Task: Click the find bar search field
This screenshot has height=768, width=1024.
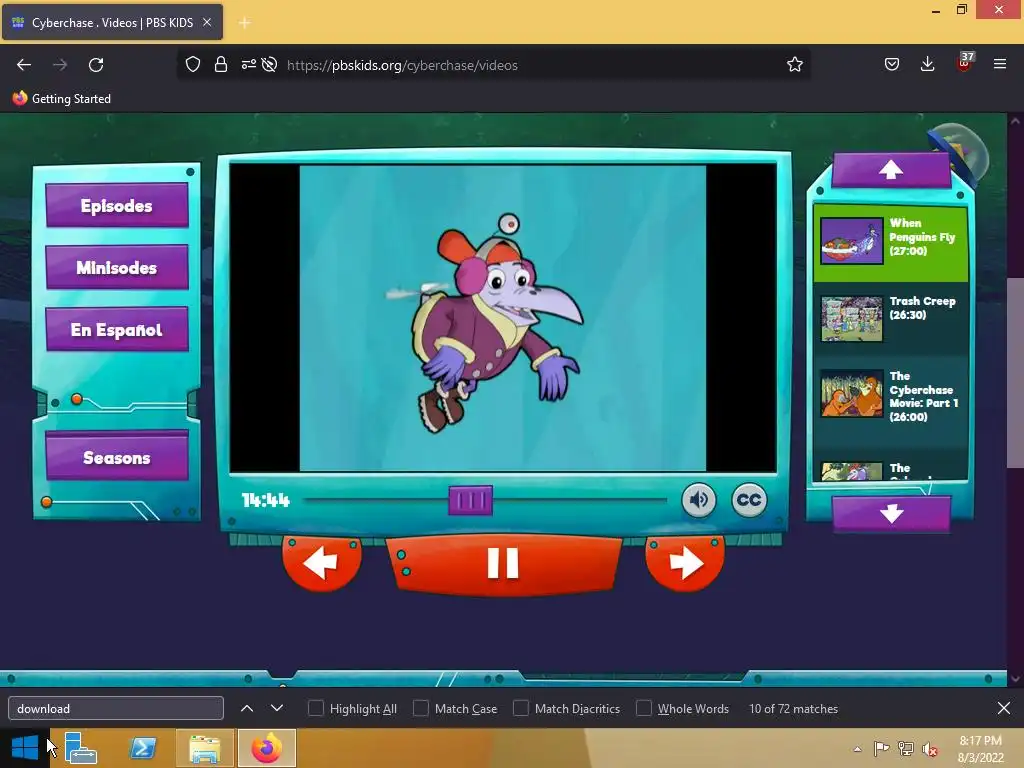Action: coord(116,709)
